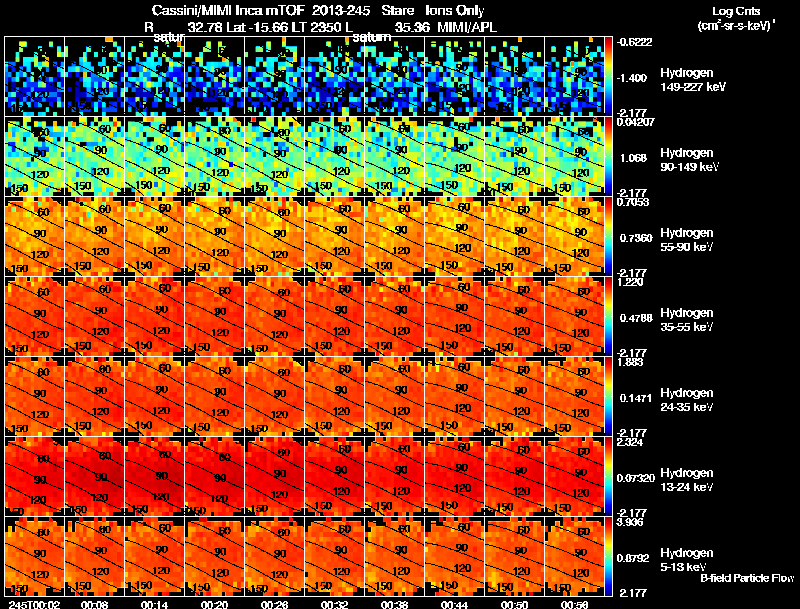Select the 13-24 keV panel at 00:50
Image resolution: width=800 pixels, height=609 pixels.
tap(515, 476)
